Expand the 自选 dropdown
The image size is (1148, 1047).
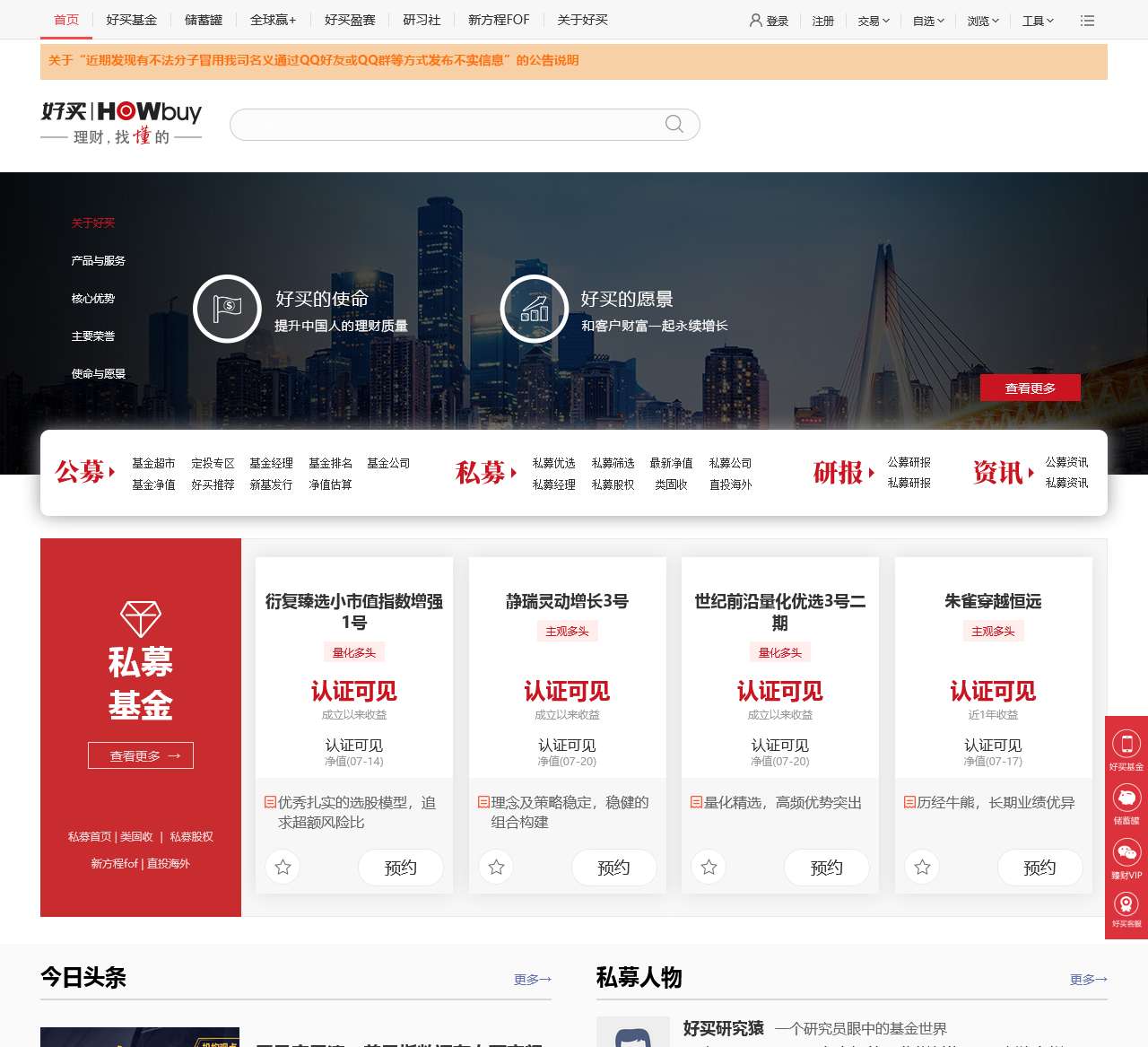tap(928, 21)
